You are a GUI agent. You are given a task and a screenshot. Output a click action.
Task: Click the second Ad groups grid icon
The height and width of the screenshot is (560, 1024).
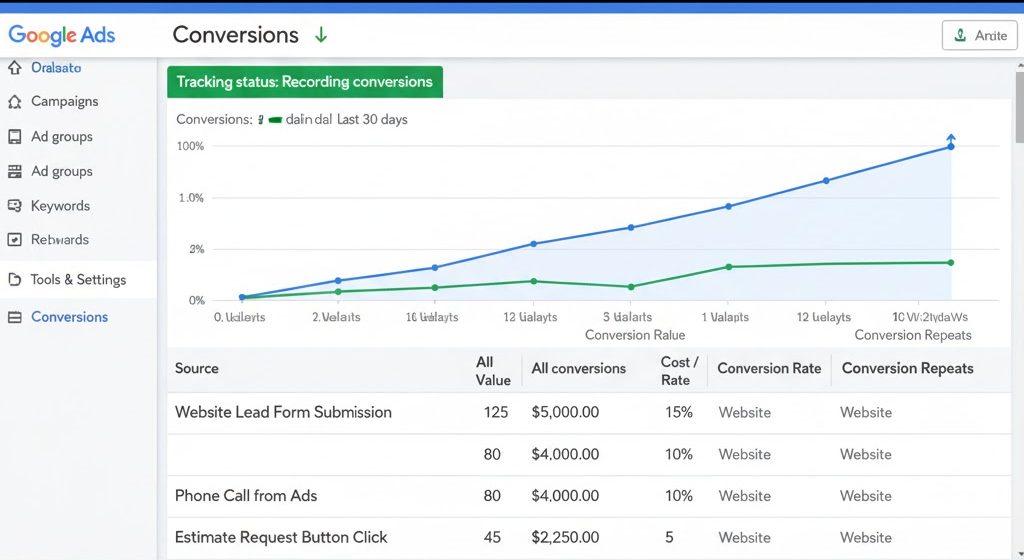14,171
